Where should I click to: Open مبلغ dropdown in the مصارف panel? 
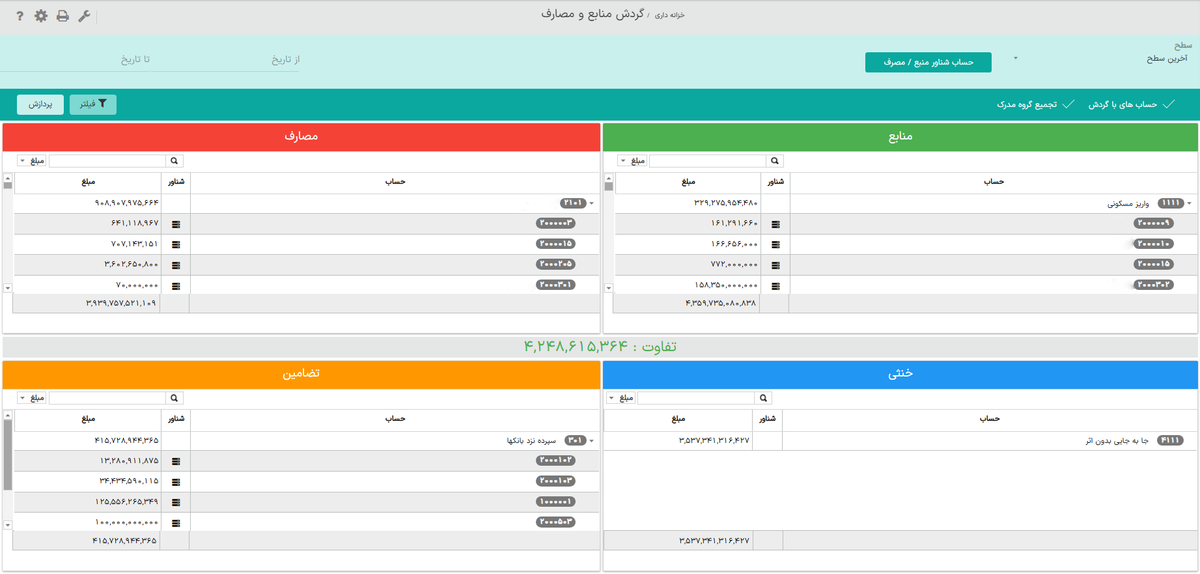coord(30,161)
